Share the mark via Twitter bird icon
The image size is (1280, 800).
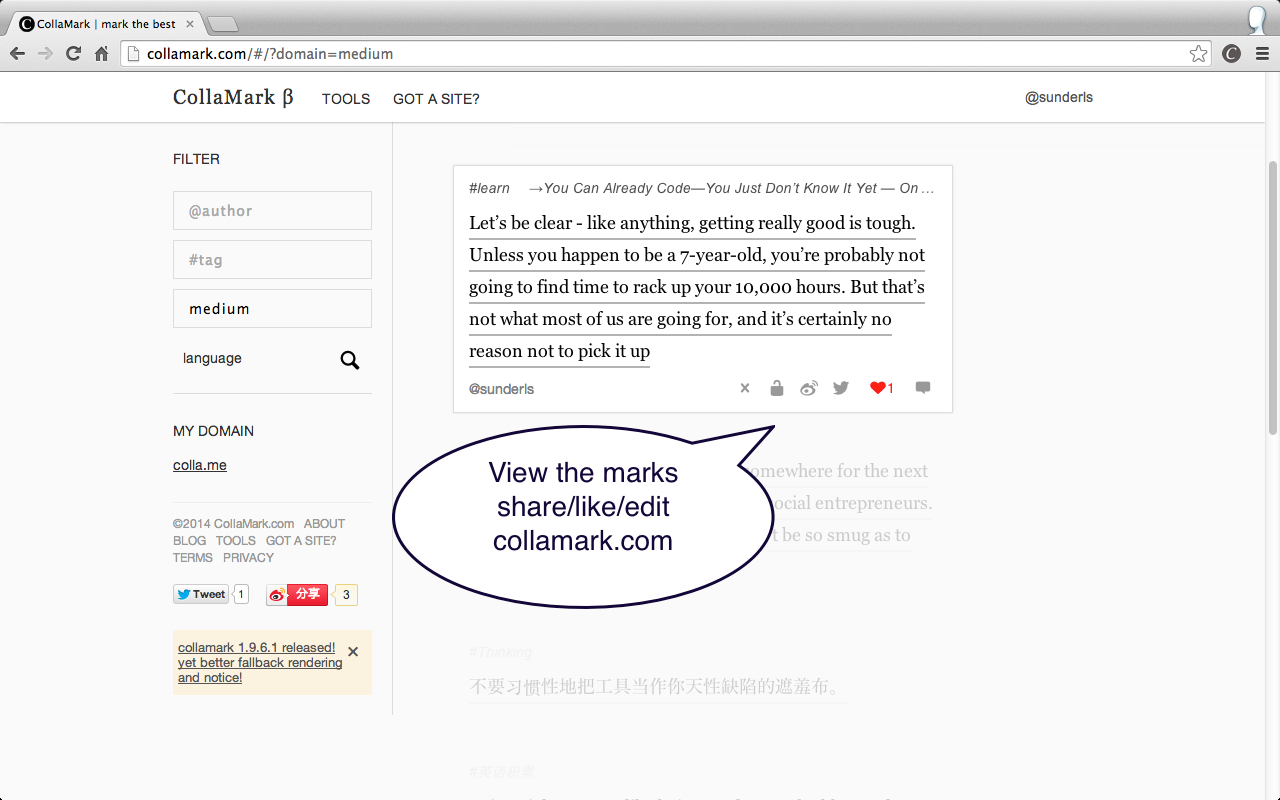click(841, 388)
